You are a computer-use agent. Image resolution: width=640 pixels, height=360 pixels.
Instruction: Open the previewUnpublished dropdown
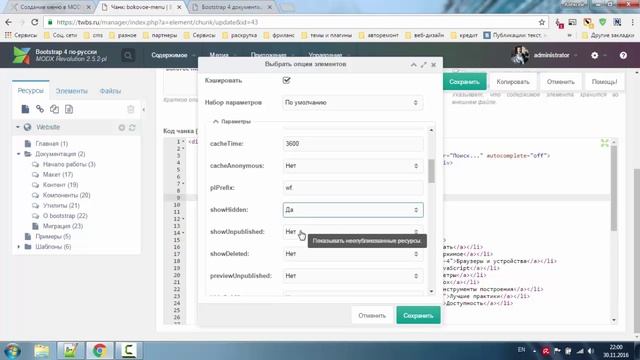point(352,276)
